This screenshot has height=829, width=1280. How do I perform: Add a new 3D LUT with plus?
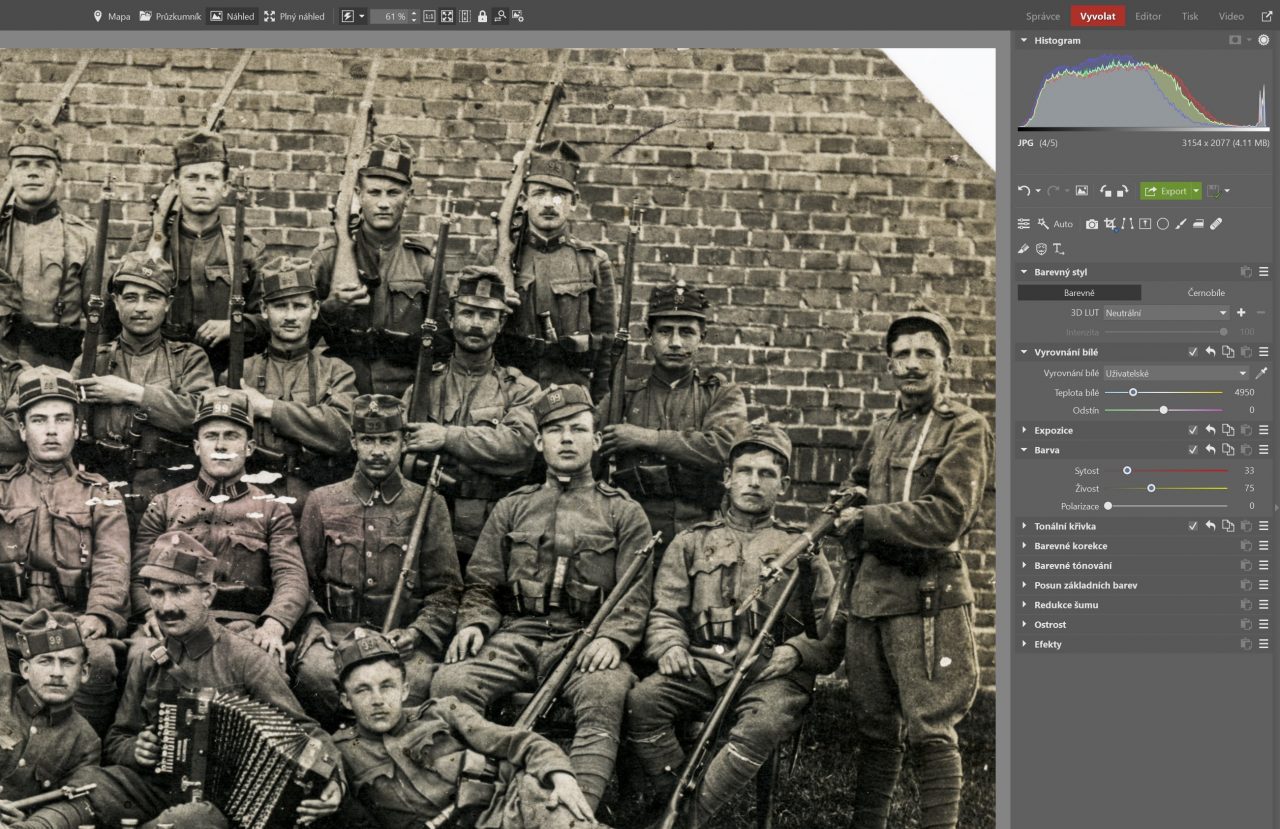[1241, 313]
